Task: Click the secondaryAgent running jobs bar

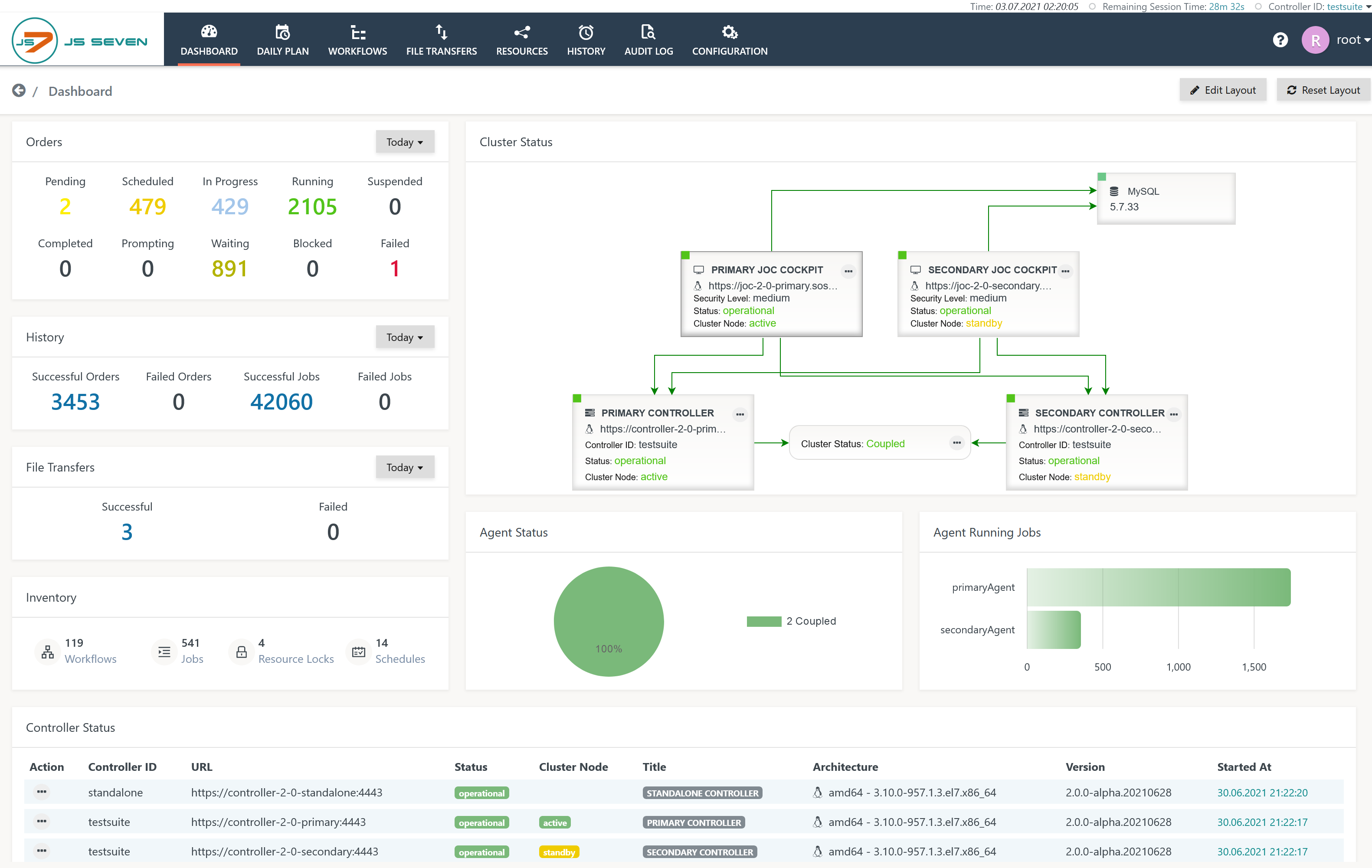Action: (x=1054, y=630)
